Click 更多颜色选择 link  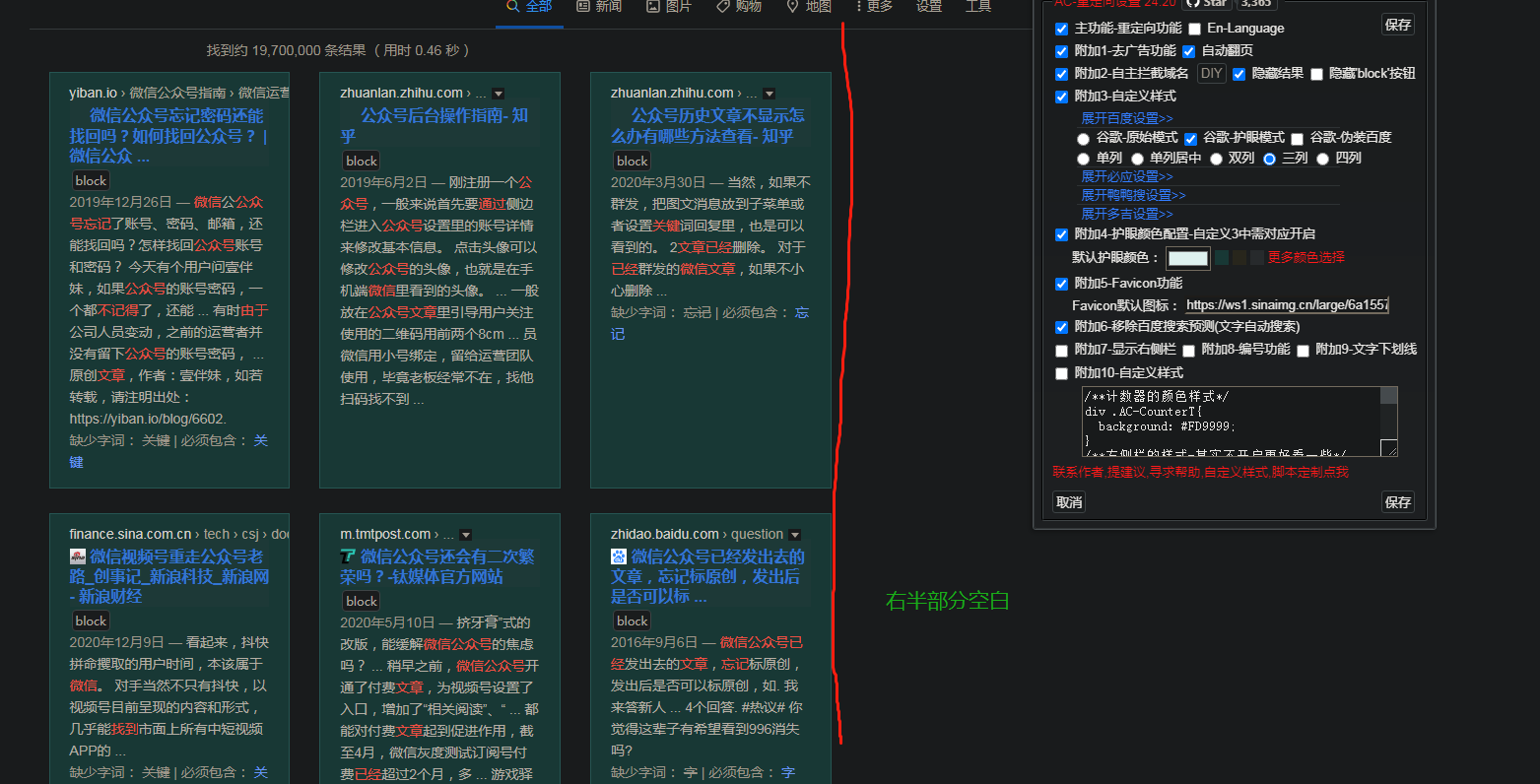tap(1306, 257)
